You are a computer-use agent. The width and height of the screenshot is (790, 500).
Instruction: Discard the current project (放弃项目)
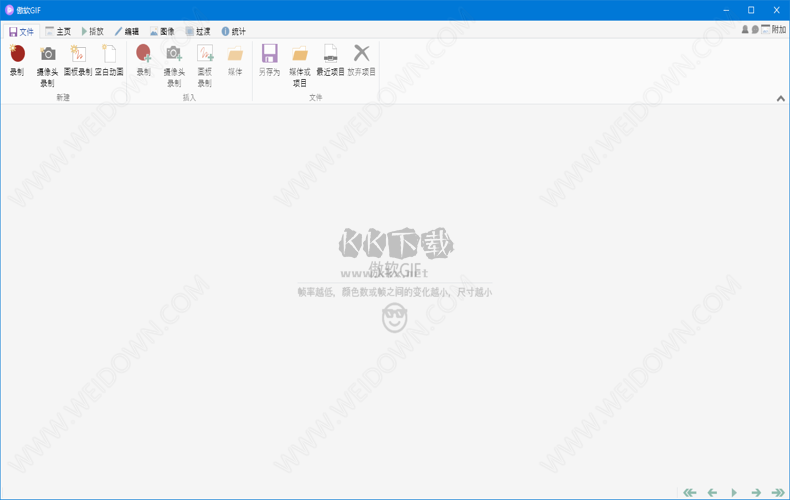point(362,60)
